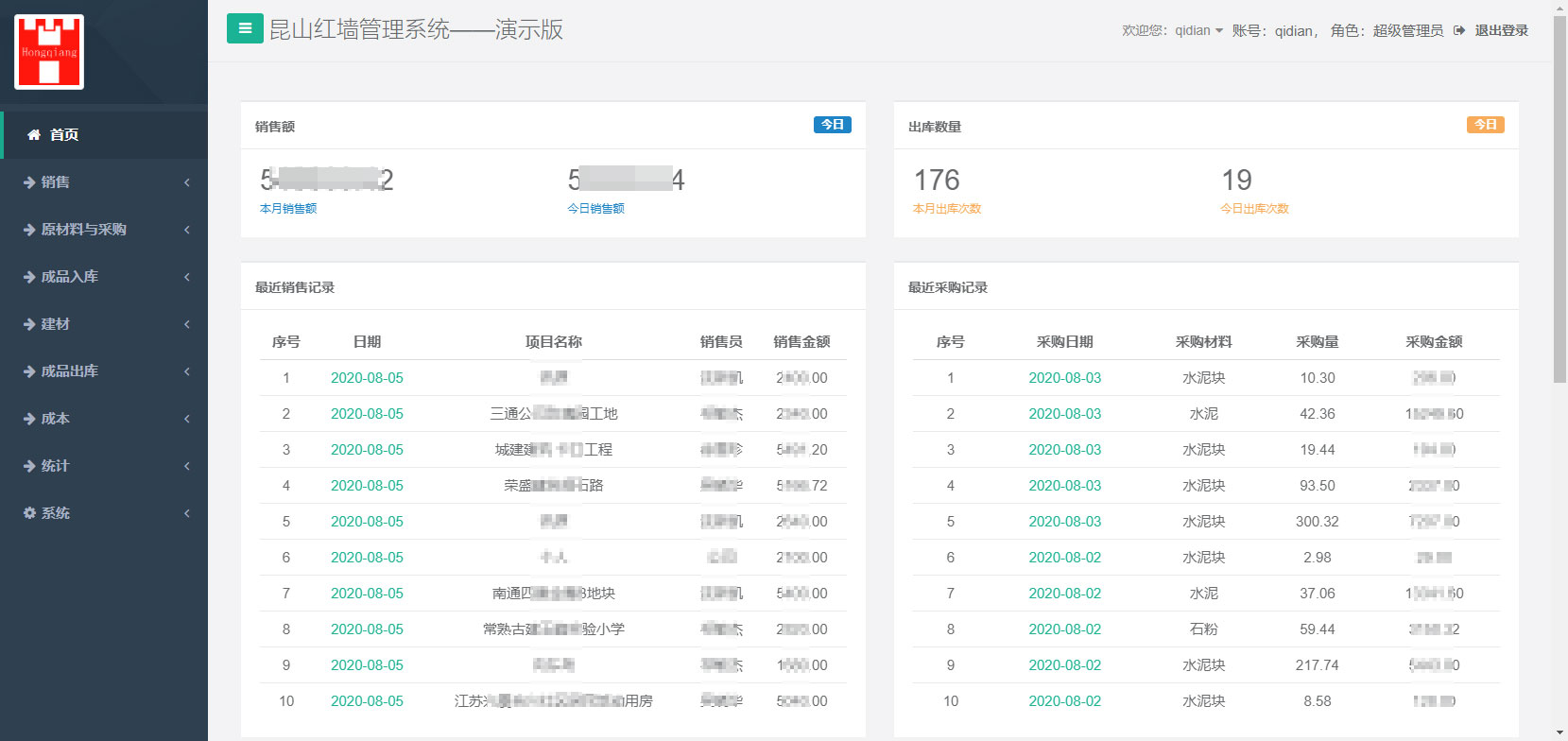
Task: Click the arrow icon beside 统计
Action: click(x=29, y=466)
